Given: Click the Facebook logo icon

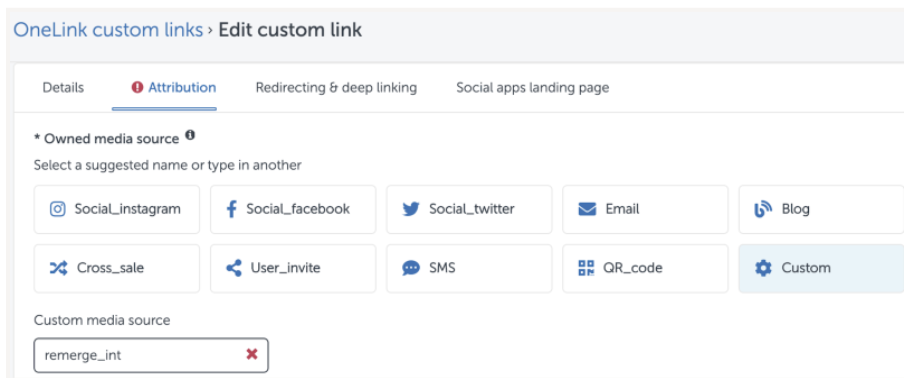Looking at the screenshot, I should [x=231, y=209].
